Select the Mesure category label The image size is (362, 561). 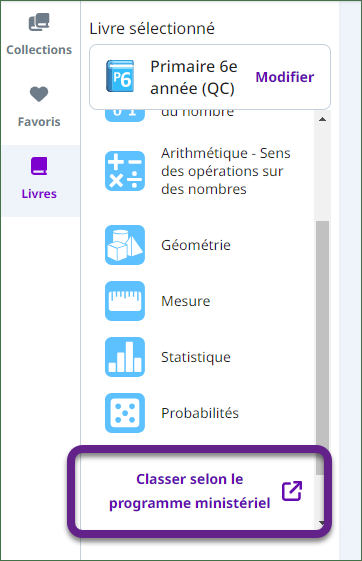[x=186, y=301]
